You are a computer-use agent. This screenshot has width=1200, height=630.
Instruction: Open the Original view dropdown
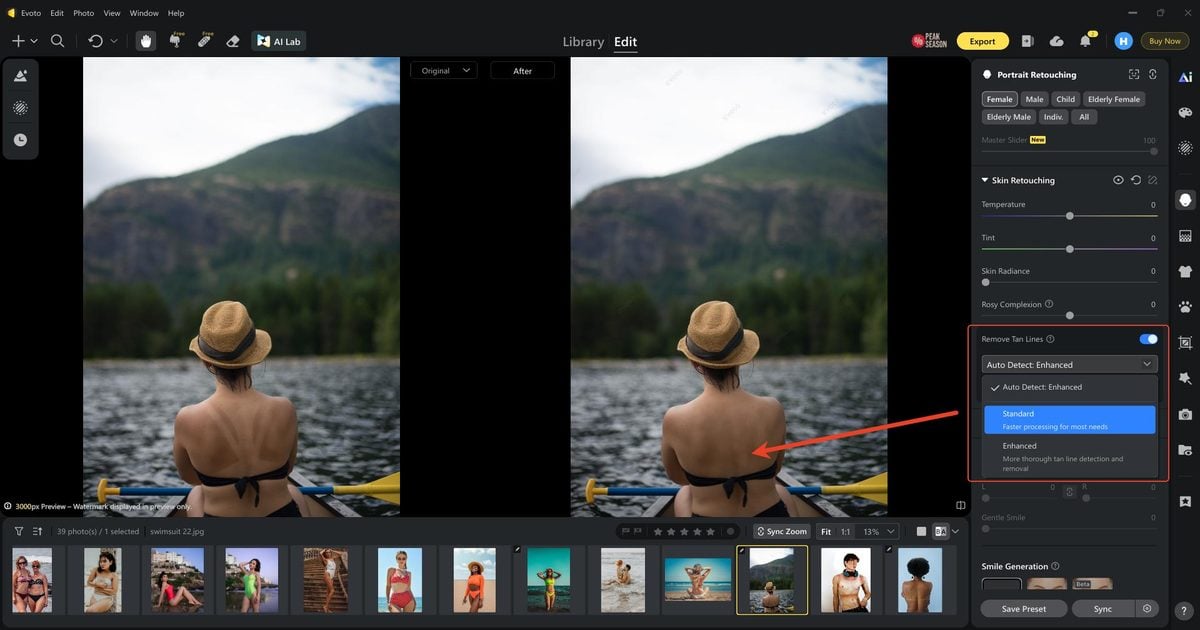pos(443,71)
